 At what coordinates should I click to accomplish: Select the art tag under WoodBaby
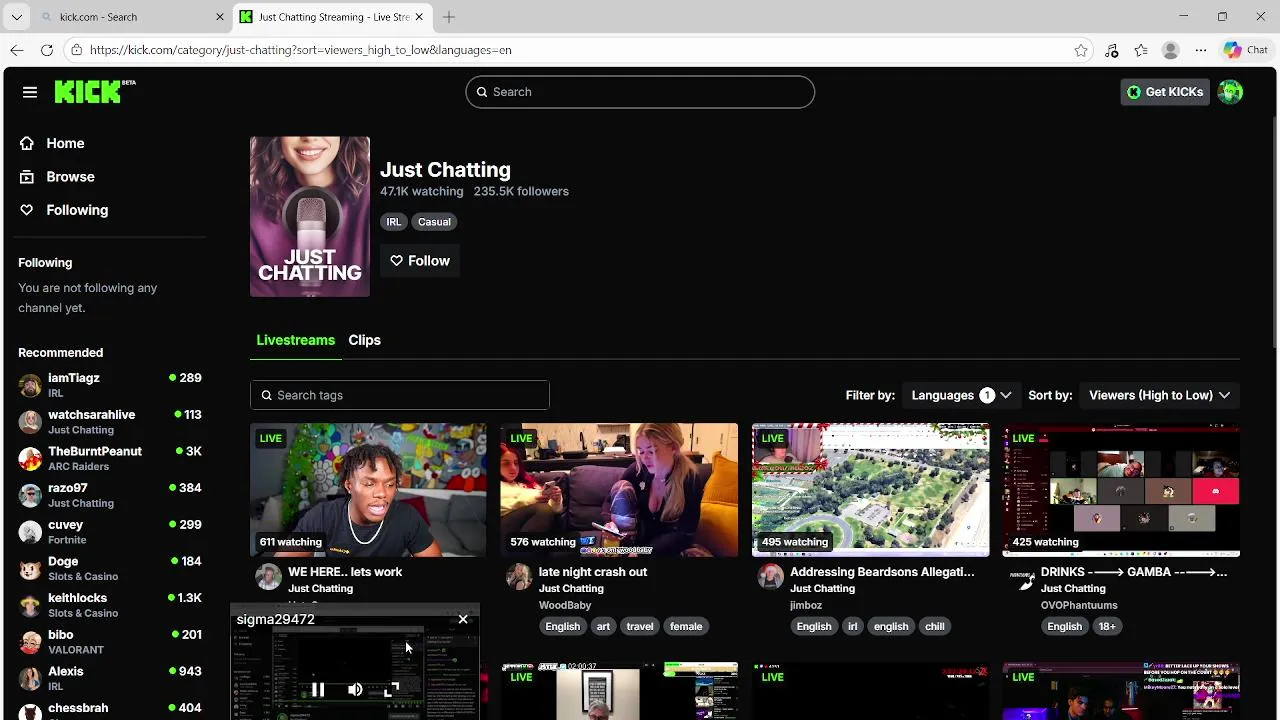point(603,626)
